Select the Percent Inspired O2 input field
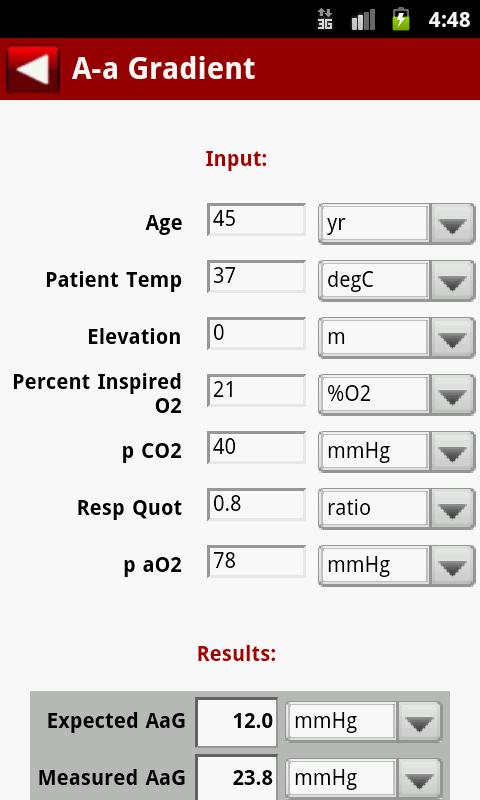The image size is (480, 800). pyautogui.click(x=256, y=391)
